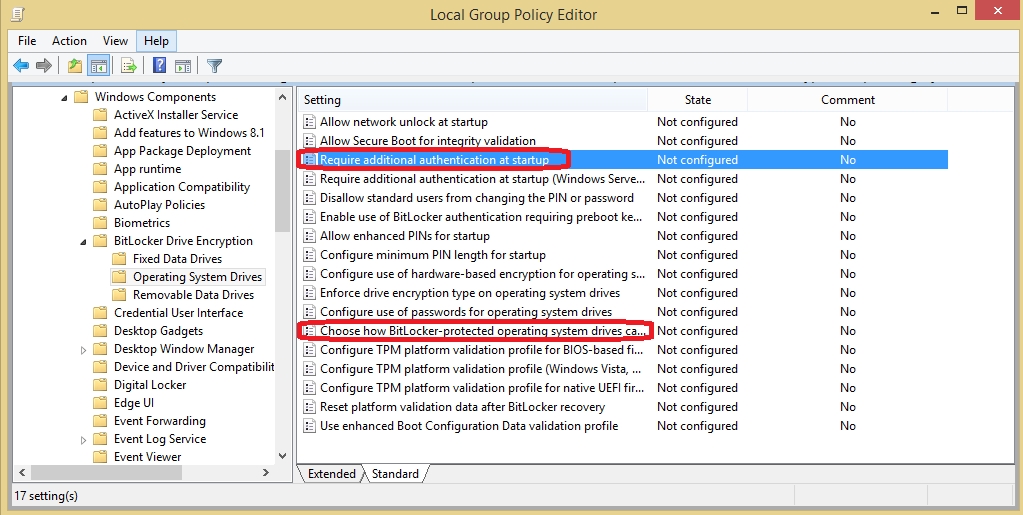Click icon beside Allow Secure Boot setting
The width and height of the screenshot is (1023, 515).
(x=309, y=141)
